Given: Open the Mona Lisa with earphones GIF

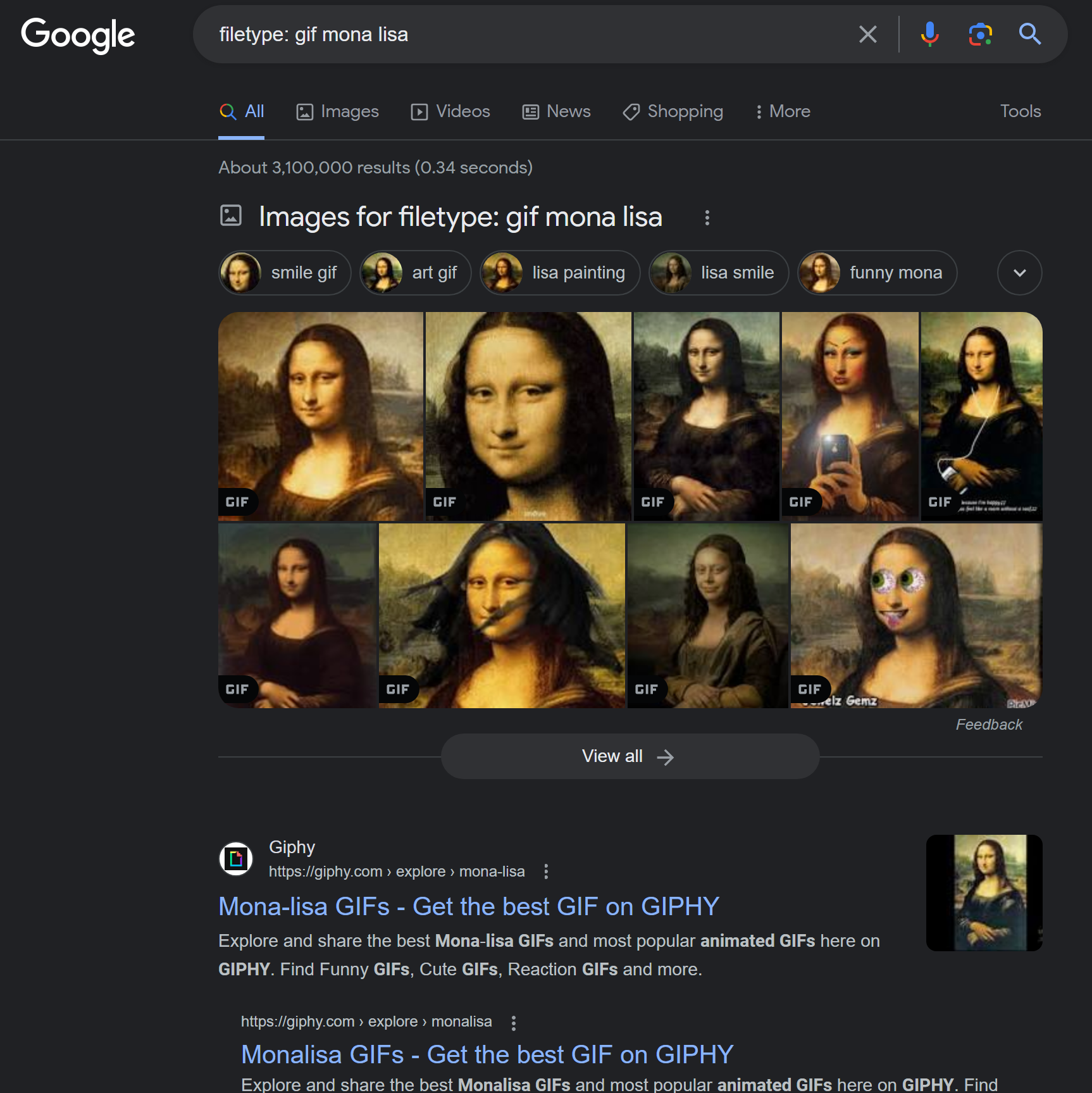Looking at the screenshot, I should coord(981,416).
